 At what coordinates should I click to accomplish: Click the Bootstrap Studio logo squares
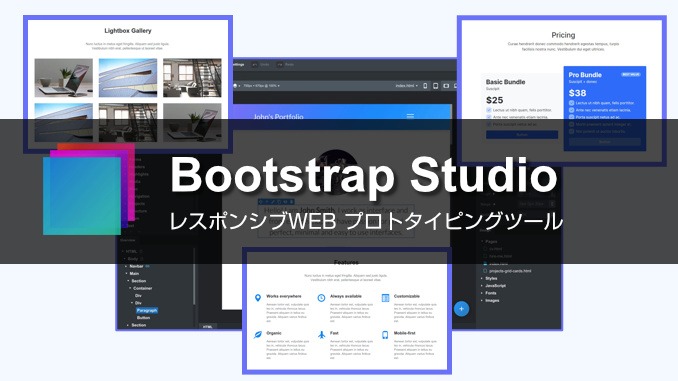pos(89,189)
